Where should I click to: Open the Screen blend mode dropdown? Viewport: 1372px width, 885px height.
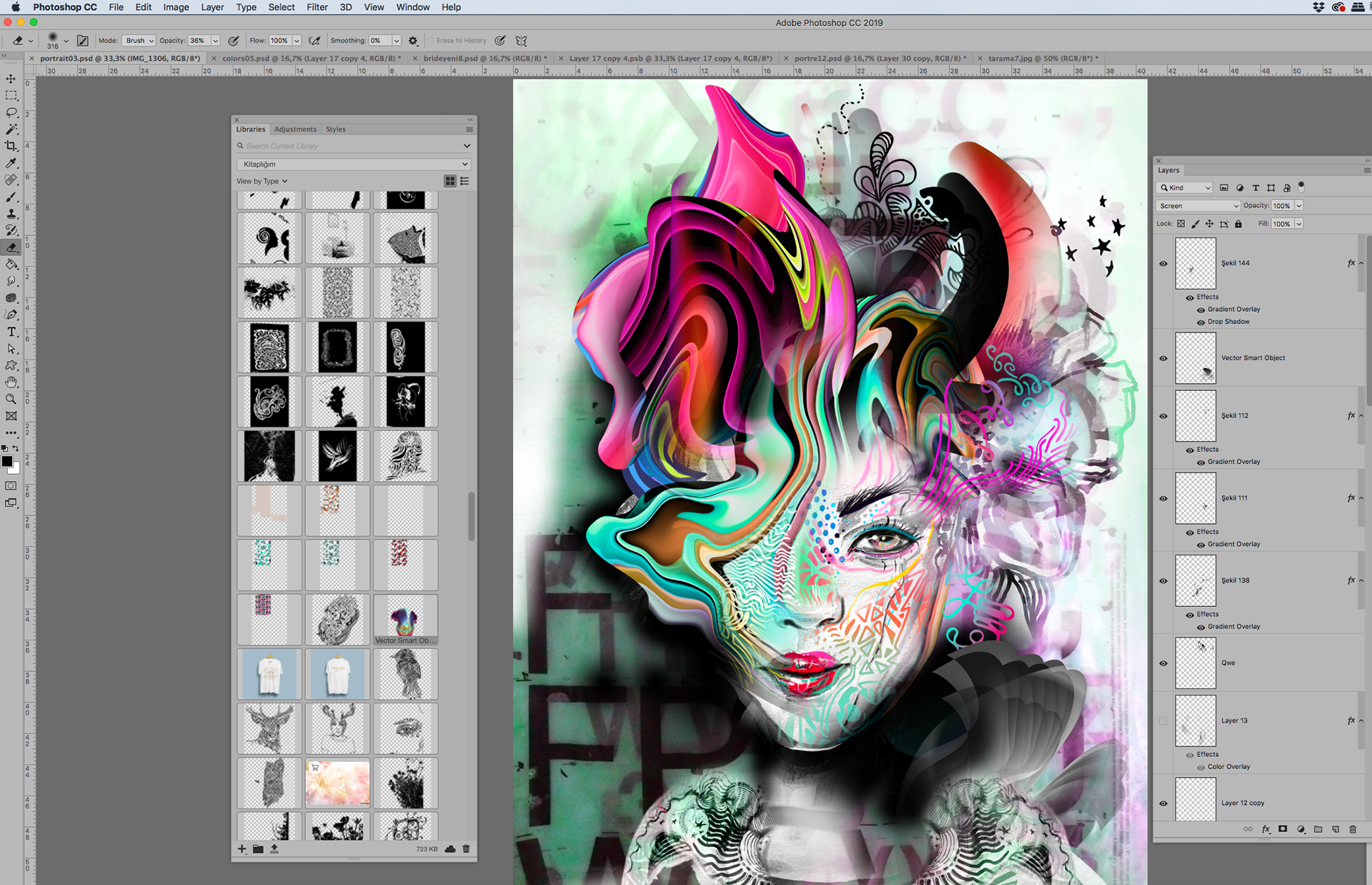pyautogui.click(x=1198, y=206)
